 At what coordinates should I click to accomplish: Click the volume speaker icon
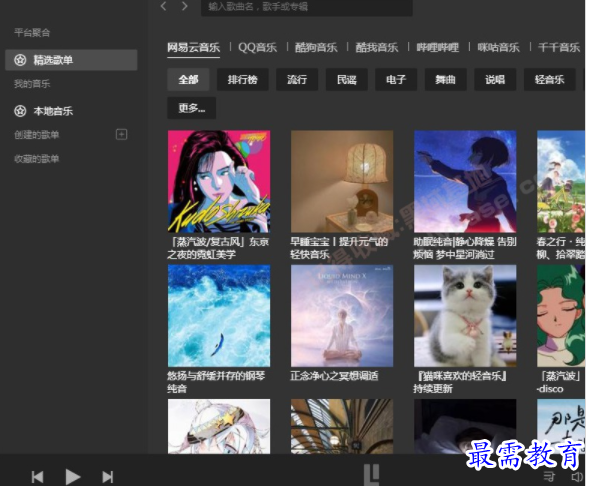click(x=577, y=477)
